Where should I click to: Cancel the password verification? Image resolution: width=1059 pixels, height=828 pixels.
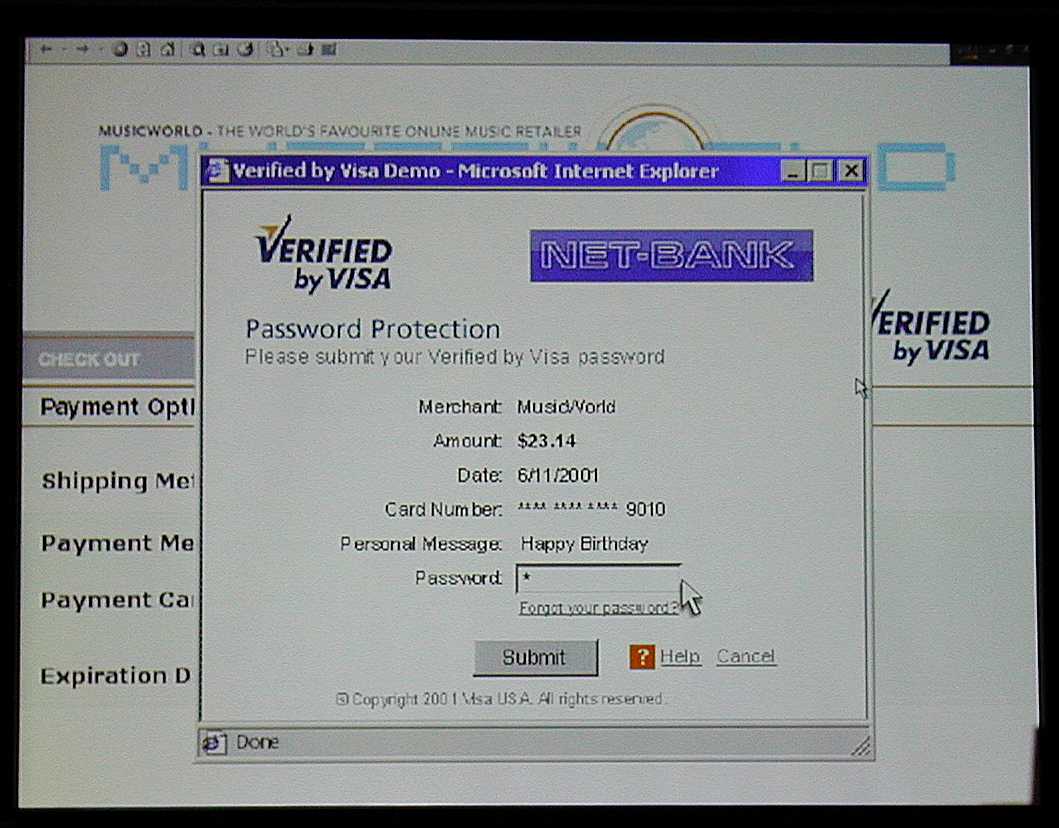point(746,656)
